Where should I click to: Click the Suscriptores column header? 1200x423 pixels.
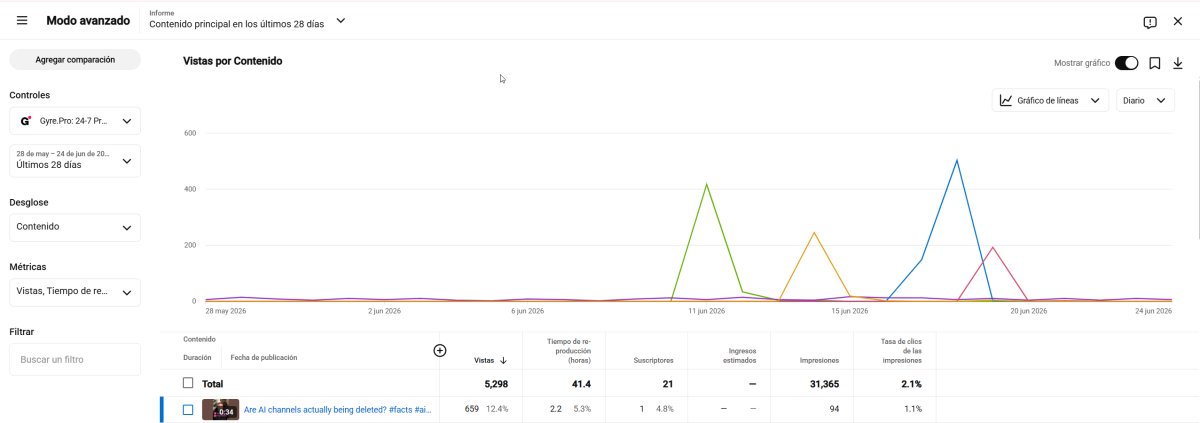click(654, 360)
